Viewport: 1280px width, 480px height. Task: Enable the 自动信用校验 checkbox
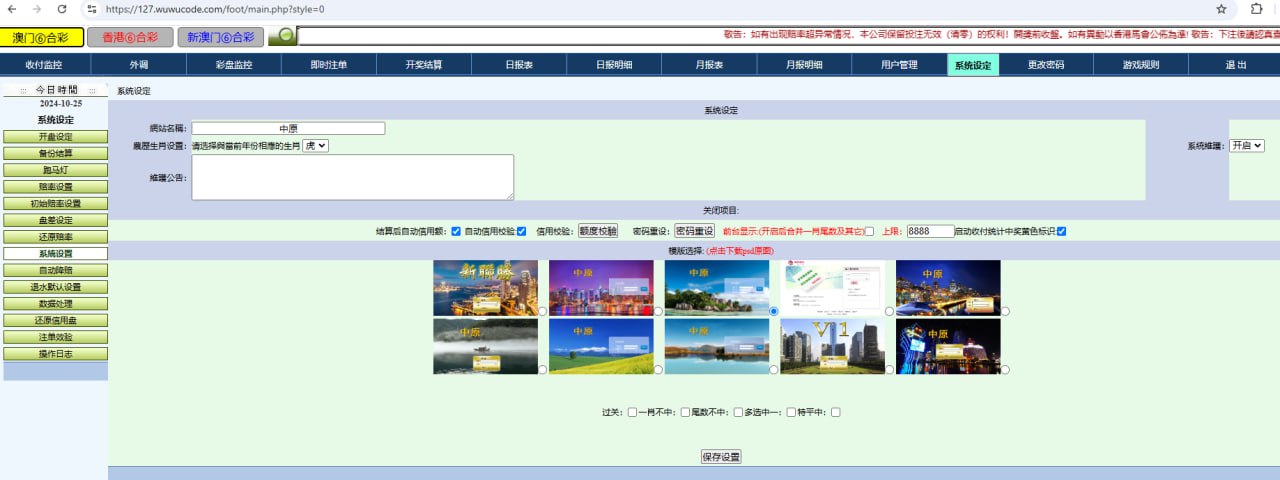click(x=521, y=232)
